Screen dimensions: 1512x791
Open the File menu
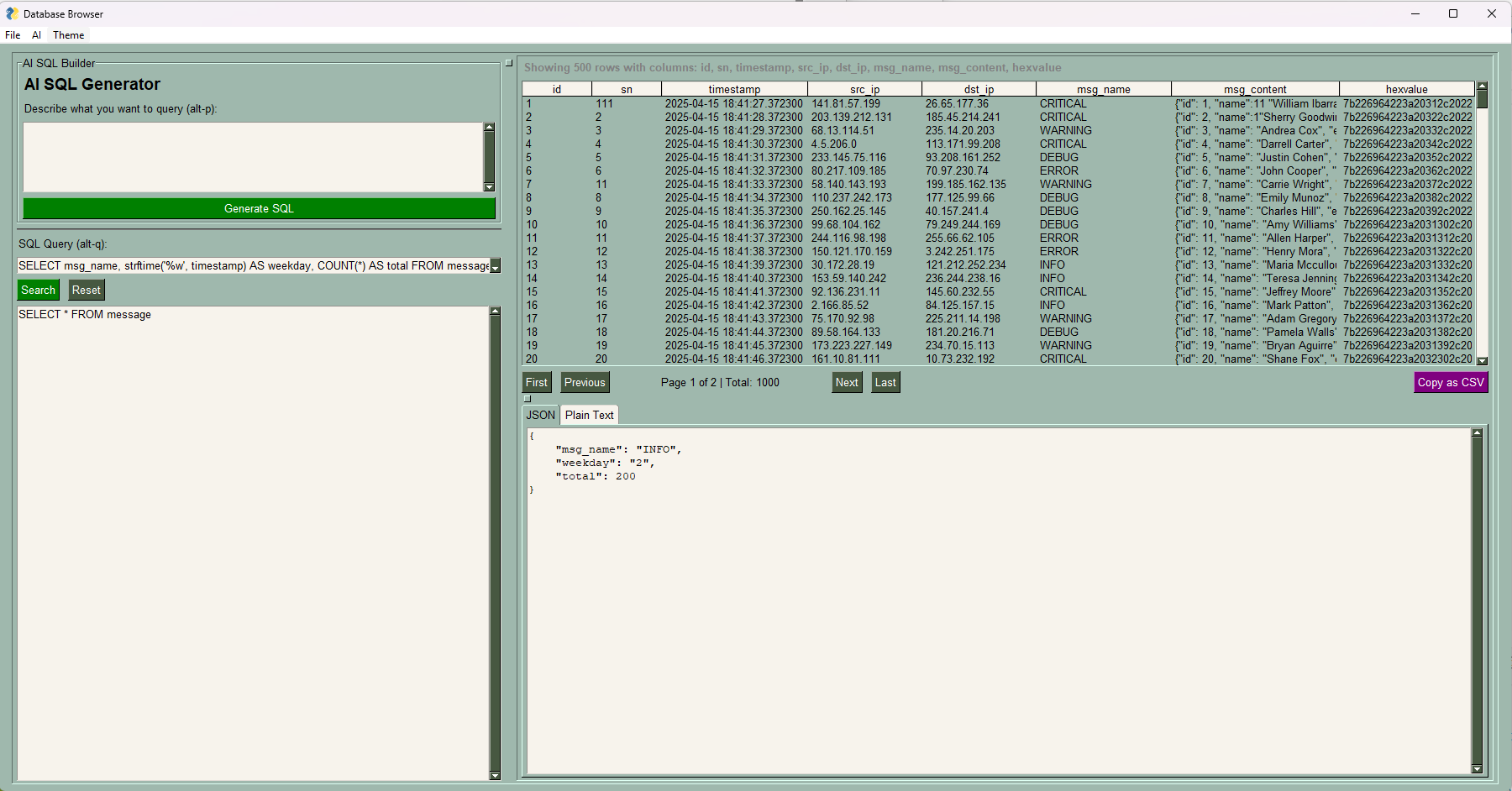click(13, 34)
